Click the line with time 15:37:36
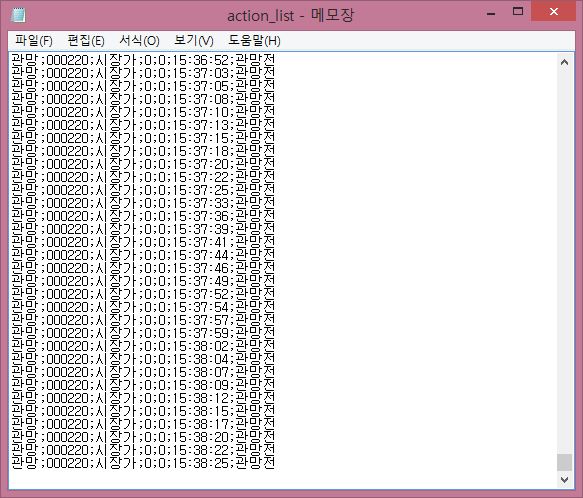This screenshot has width=583, height=498. click(x=143, y=216)
